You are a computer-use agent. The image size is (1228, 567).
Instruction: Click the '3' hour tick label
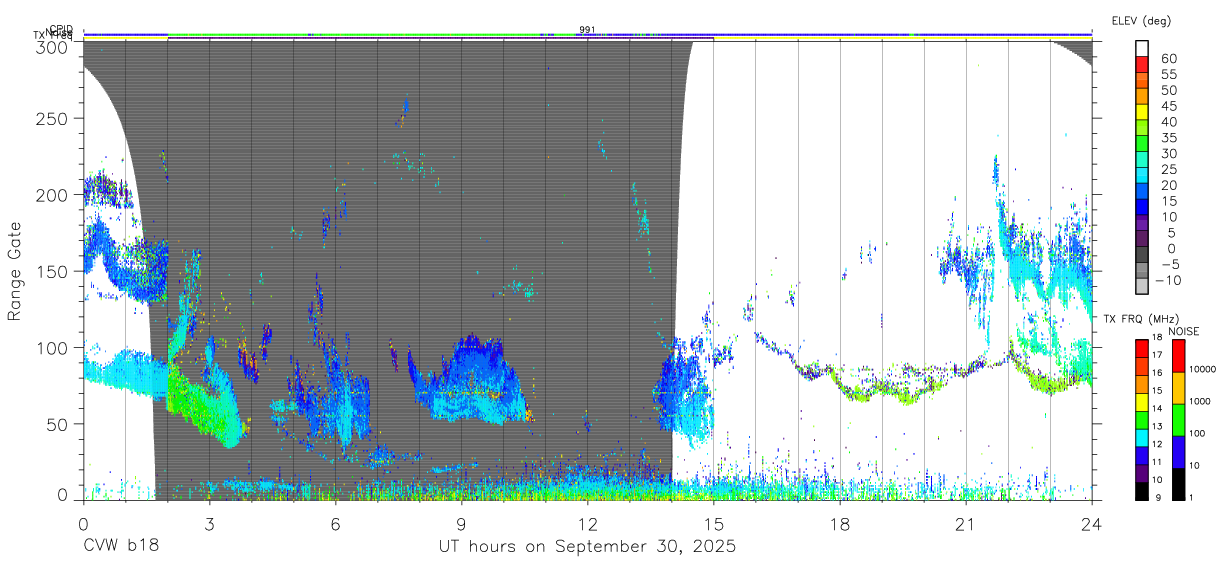(x=209, y=523)
